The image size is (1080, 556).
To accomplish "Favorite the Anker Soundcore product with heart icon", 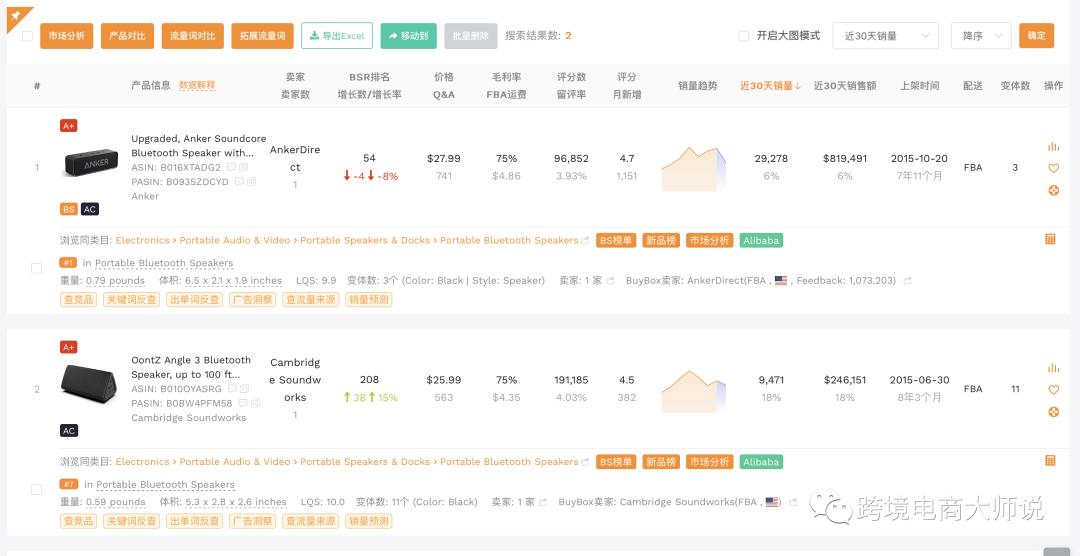I will tap(1053, 168).
